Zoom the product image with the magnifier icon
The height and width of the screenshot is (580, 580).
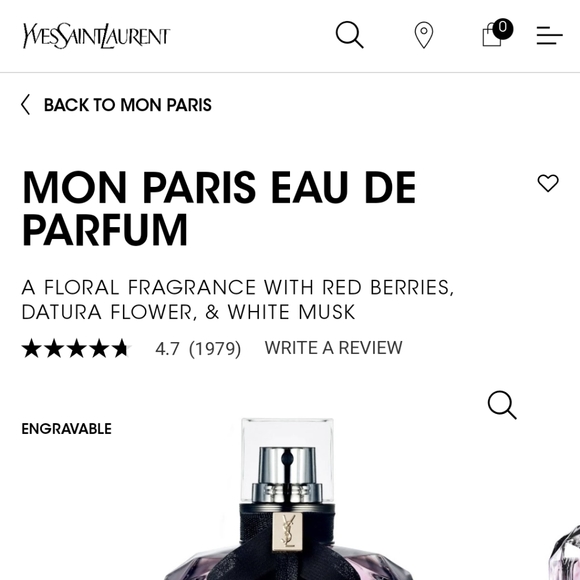(502, 405)
